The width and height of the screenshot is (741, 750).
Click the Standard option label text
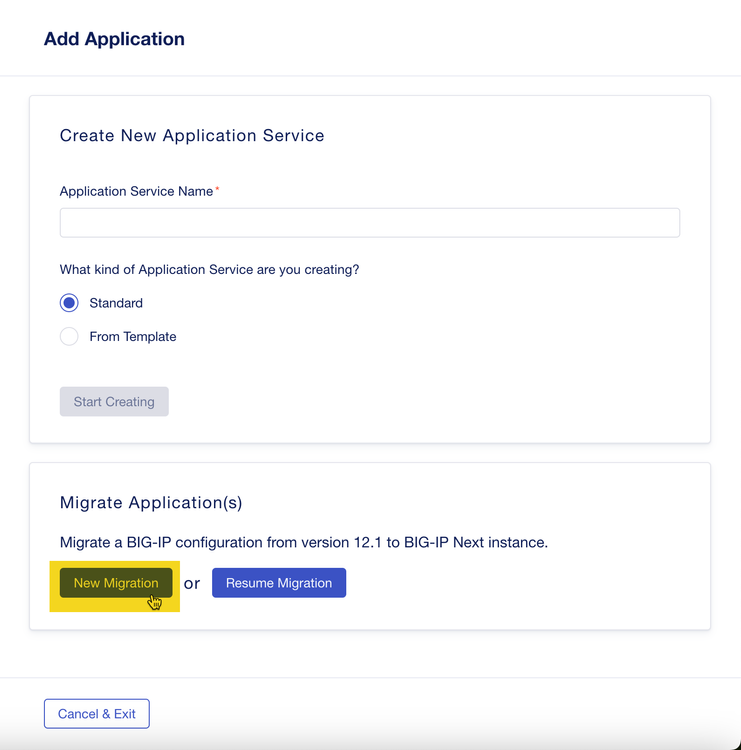[x=116, y=303]
